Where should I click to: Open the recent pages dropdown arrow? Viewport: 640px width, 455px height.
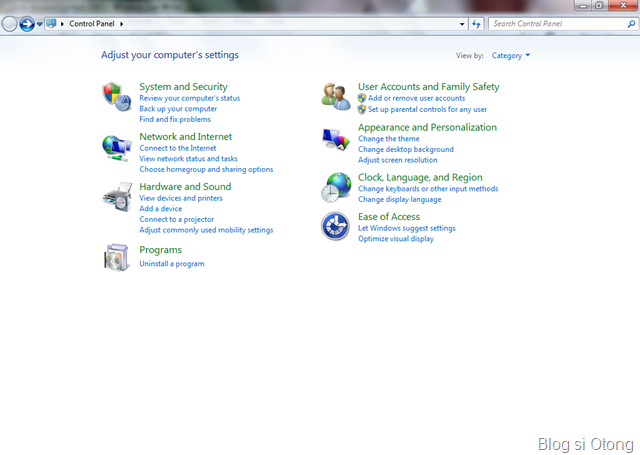coord(40,24)
